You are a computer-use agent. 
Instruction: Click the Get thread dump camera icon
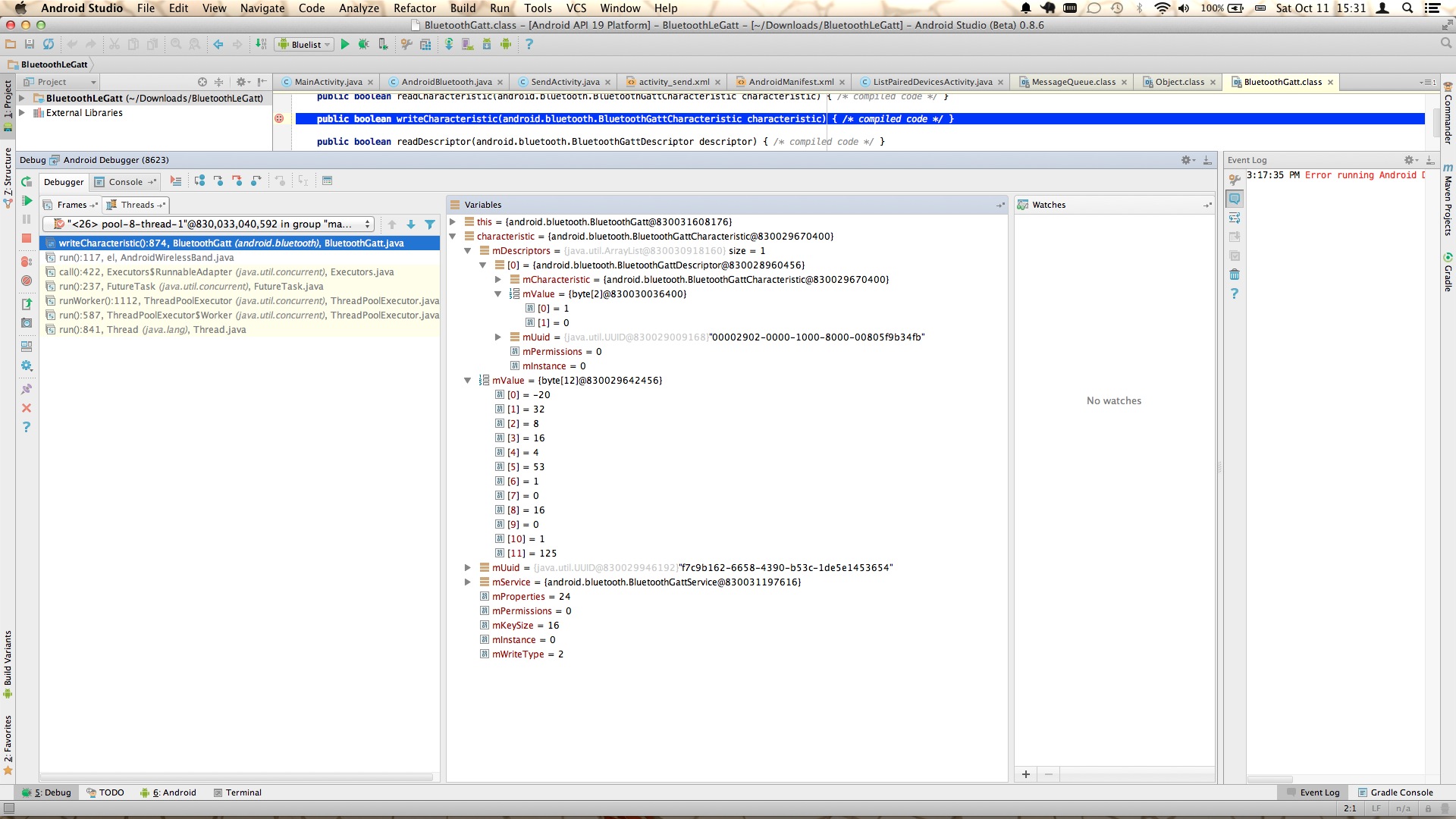27,323
